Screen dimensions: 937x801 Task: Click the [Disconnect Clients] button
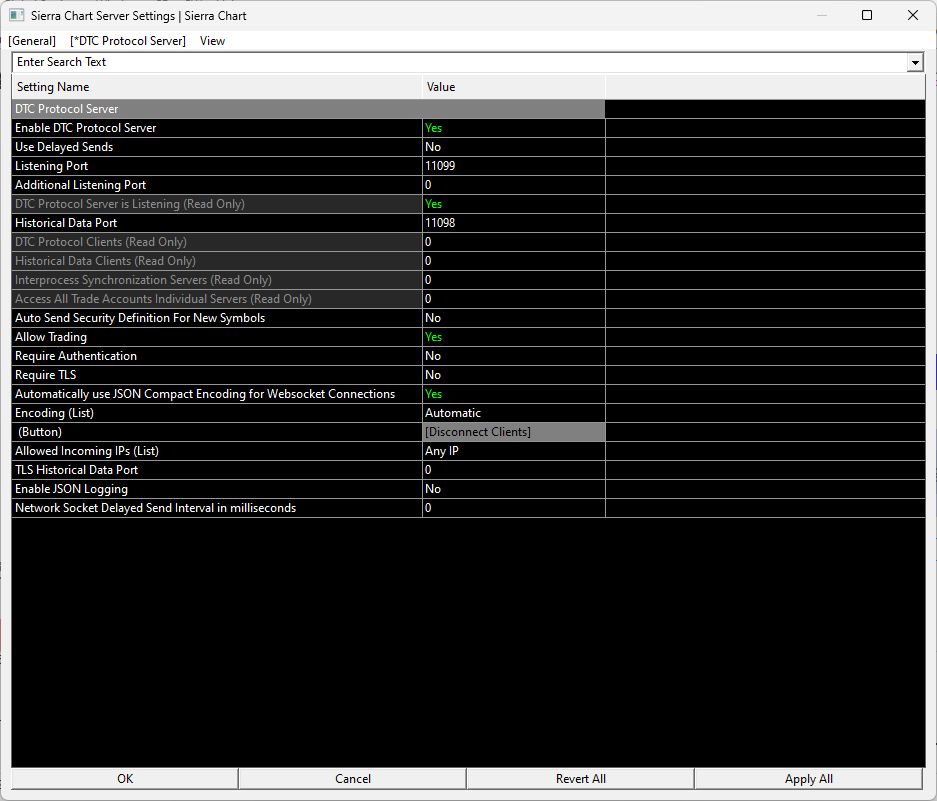click(x=514, y=432)
